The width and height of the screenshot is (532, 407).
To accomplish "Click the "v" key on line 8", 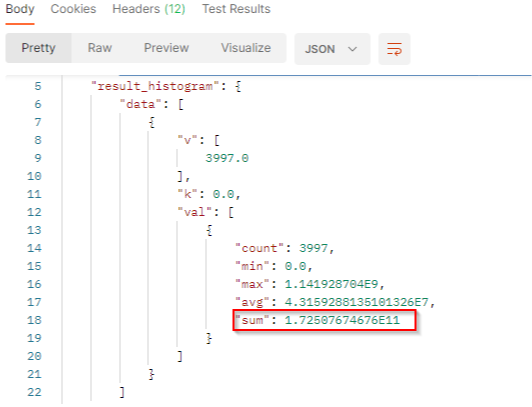I will [187, 140].
